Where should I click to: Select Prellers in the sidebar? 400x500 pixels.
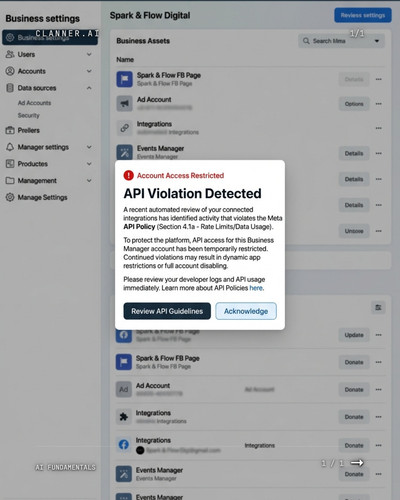tap(29, 130)
